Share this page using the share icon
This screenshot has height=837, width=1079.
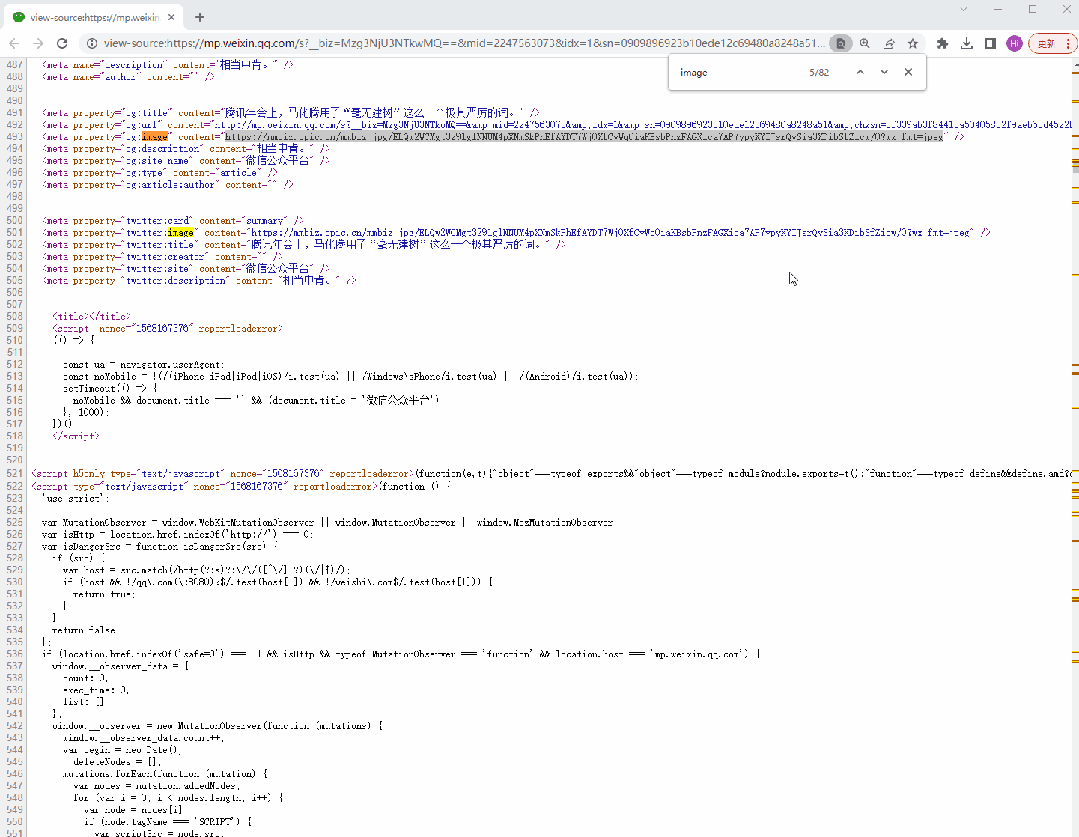click(x=889, y=43)
